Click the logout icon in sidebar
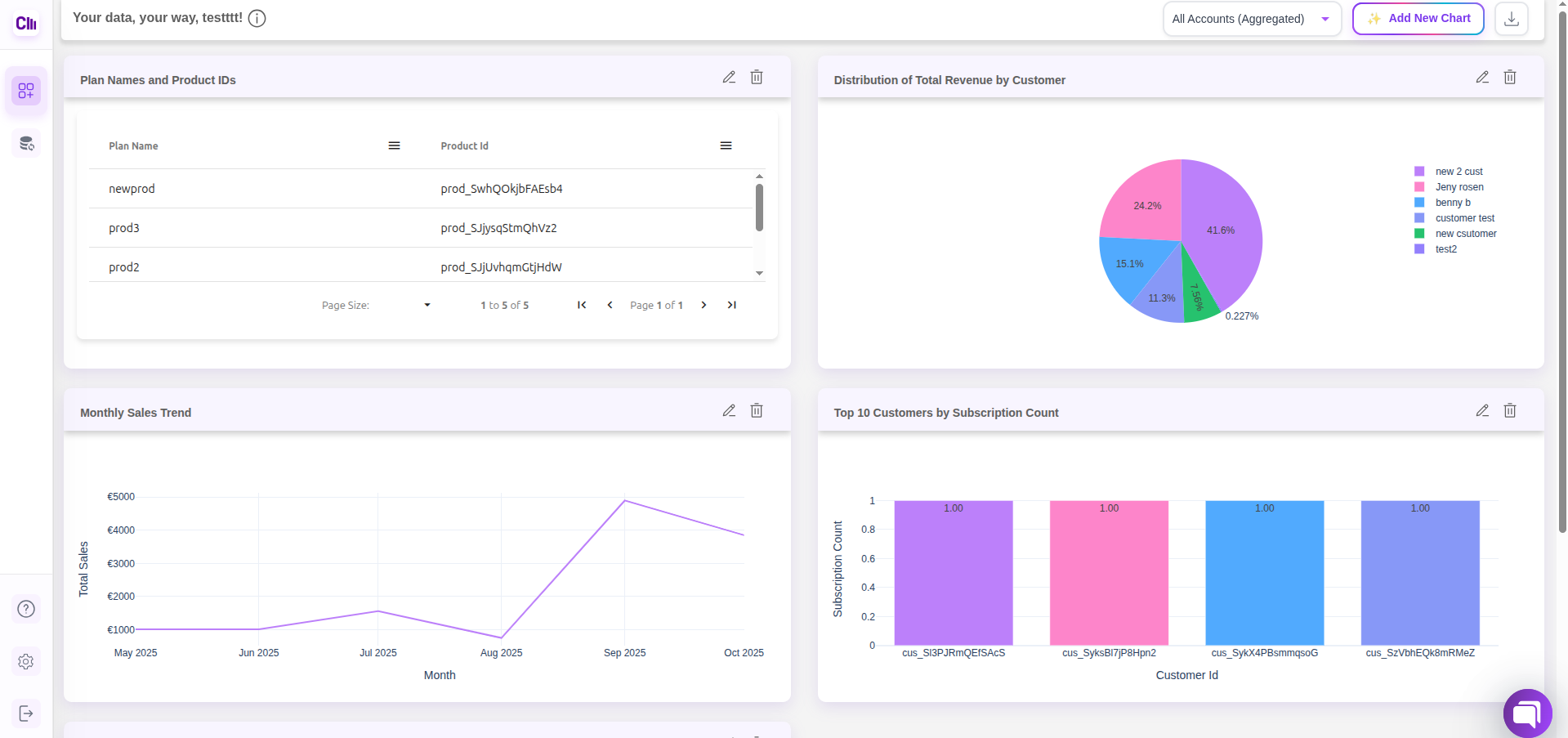This screenshot has height=738, width=1568. (26, 713)
